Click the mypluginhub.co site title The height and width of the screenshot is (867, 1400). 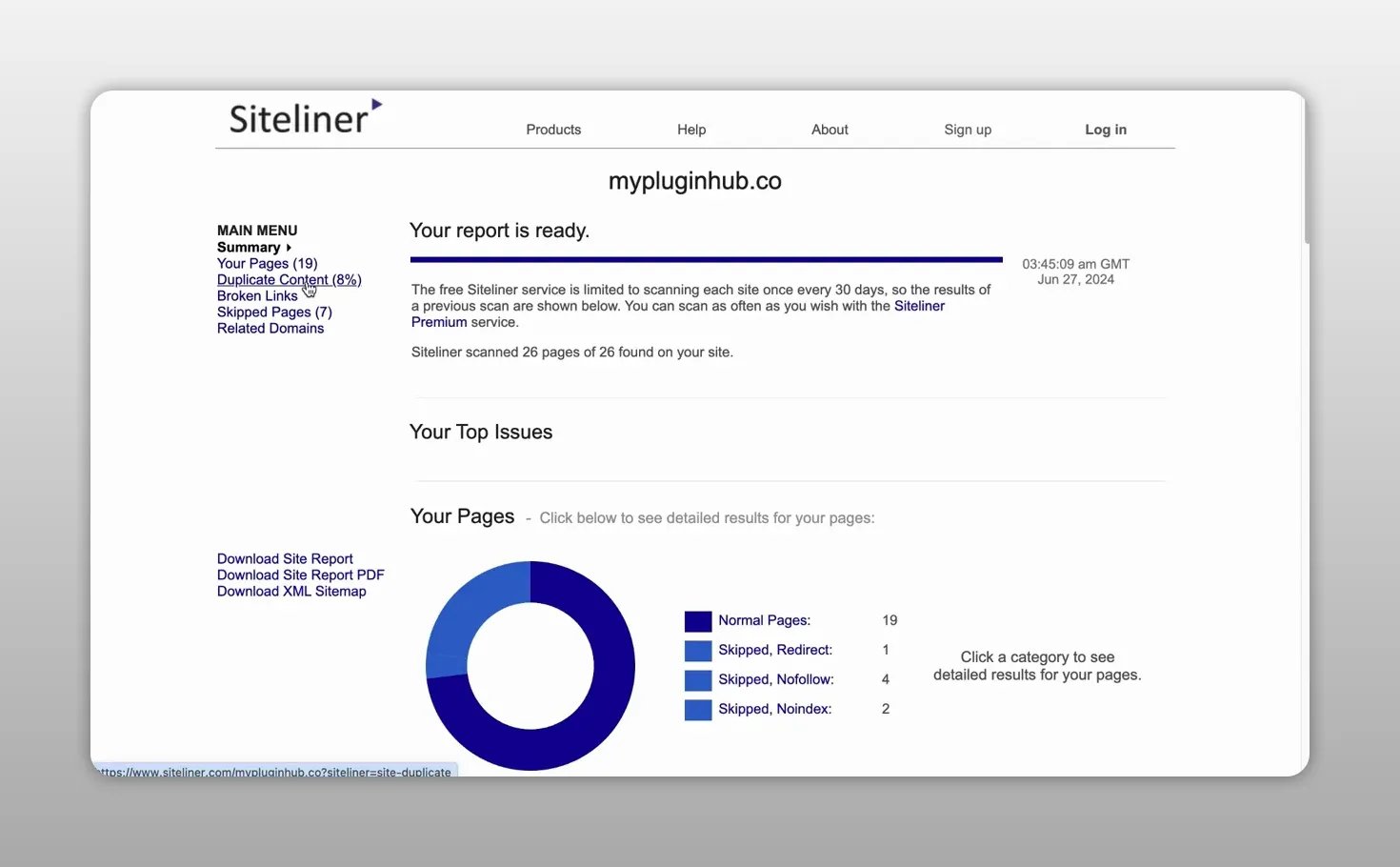[695, 181]
